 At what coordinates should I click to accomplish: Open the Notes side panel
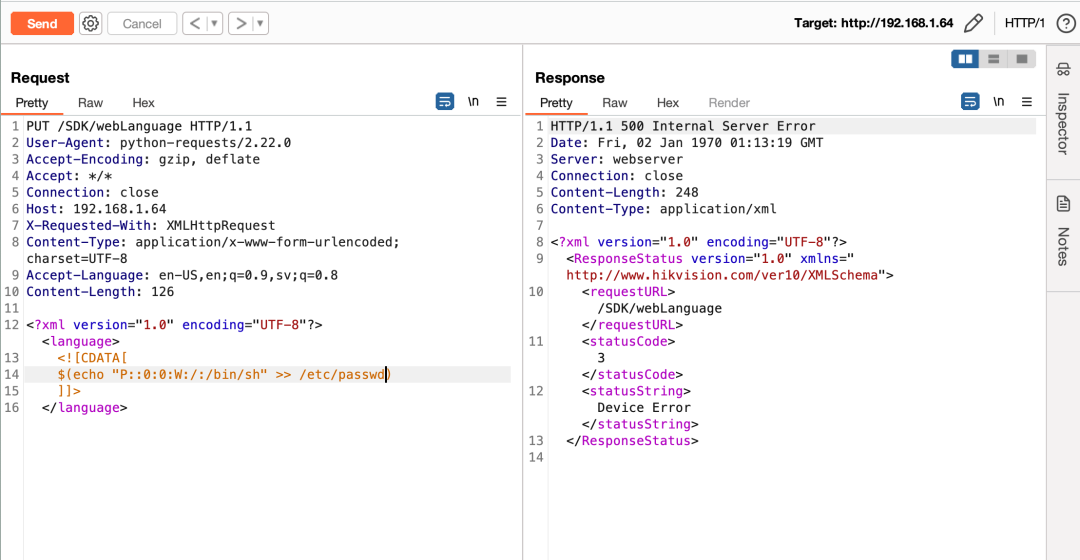coord(1063,232)
